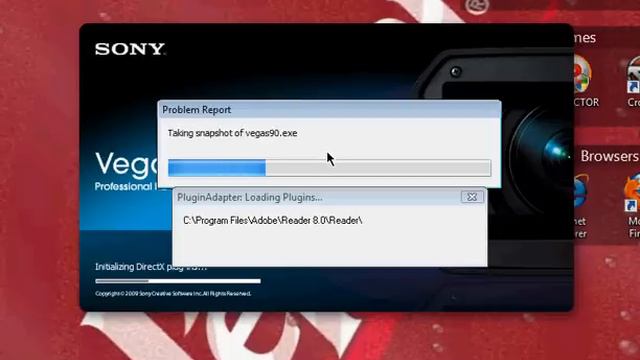
Task: Click the Vegas Professional product title
Action: tap(127, 164)
